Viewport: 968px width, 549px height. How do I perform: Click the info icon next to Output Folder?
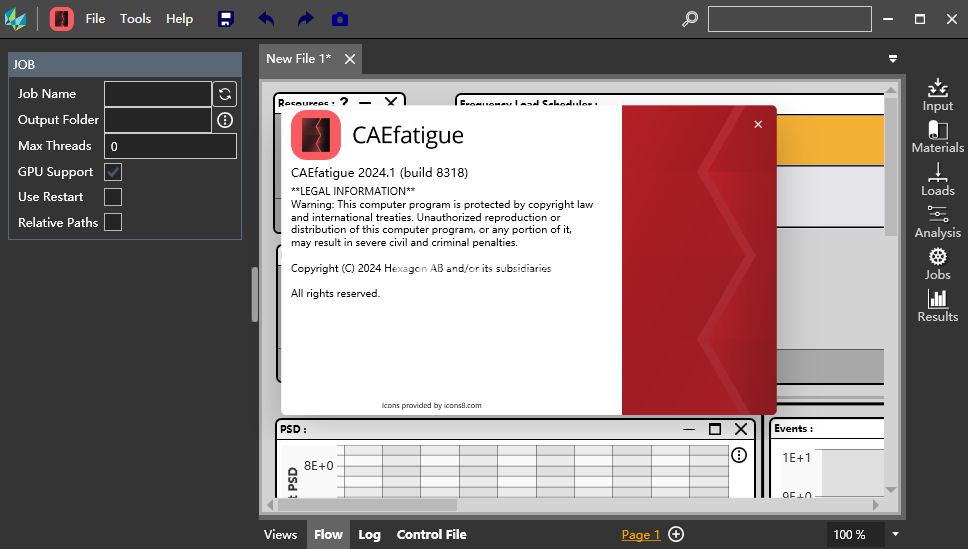(x=225, y=120)
